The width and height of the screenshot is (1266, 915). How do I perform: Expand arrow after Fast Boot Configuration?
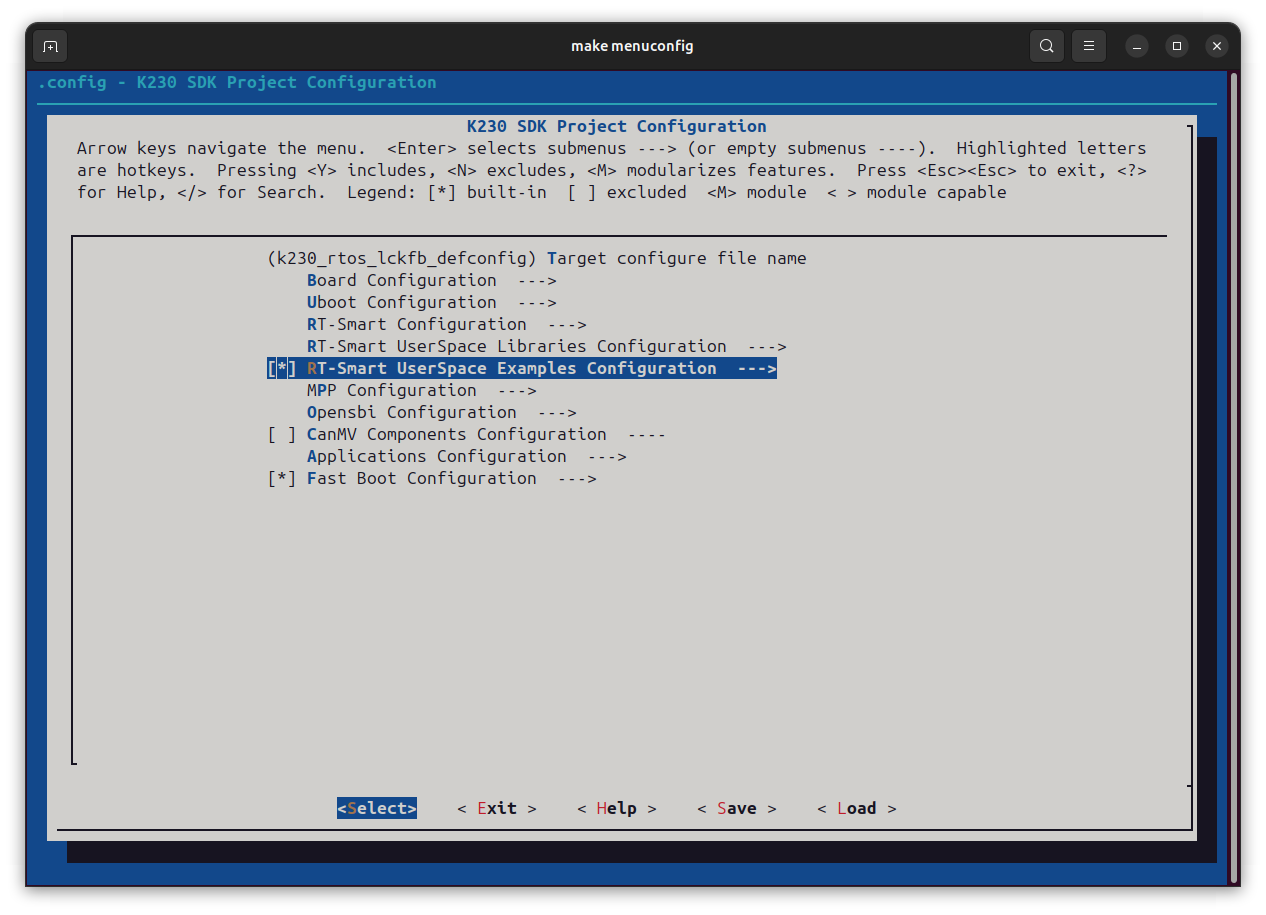click(x=577, y=478)
